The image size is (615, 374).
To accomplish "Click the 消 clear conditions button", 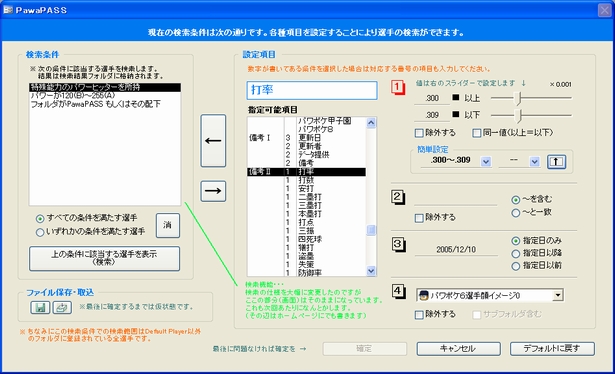I will [167, 225].
